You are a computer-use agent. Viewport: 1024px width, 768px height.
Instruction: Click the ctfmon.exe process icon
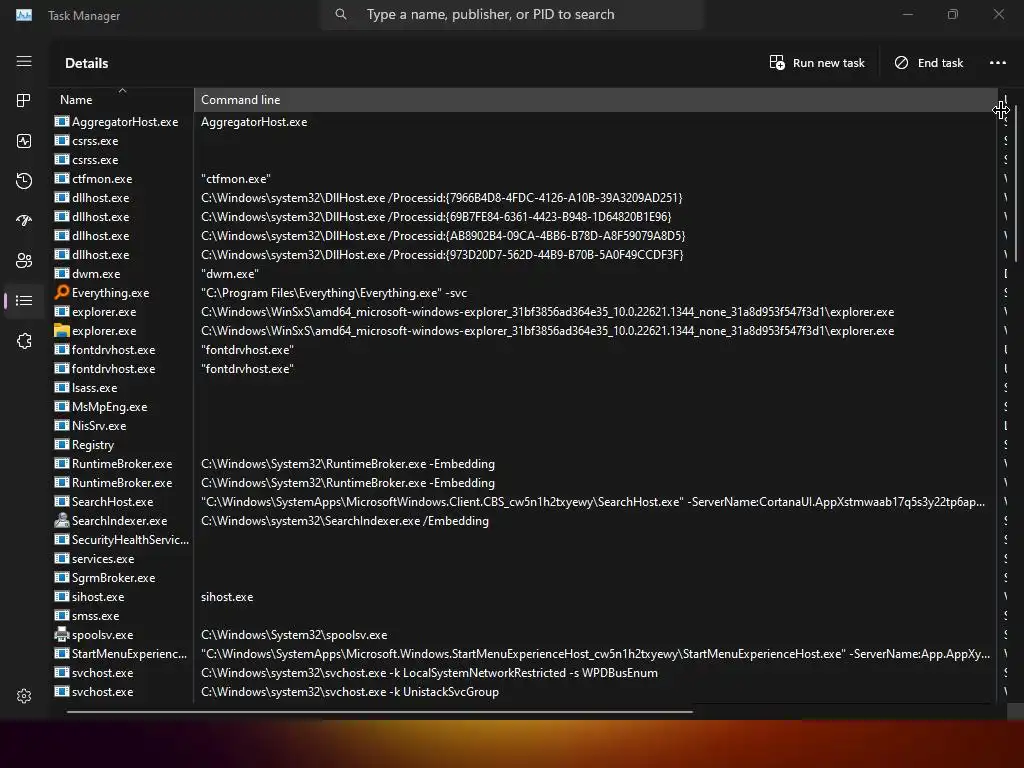coord(62,178)
